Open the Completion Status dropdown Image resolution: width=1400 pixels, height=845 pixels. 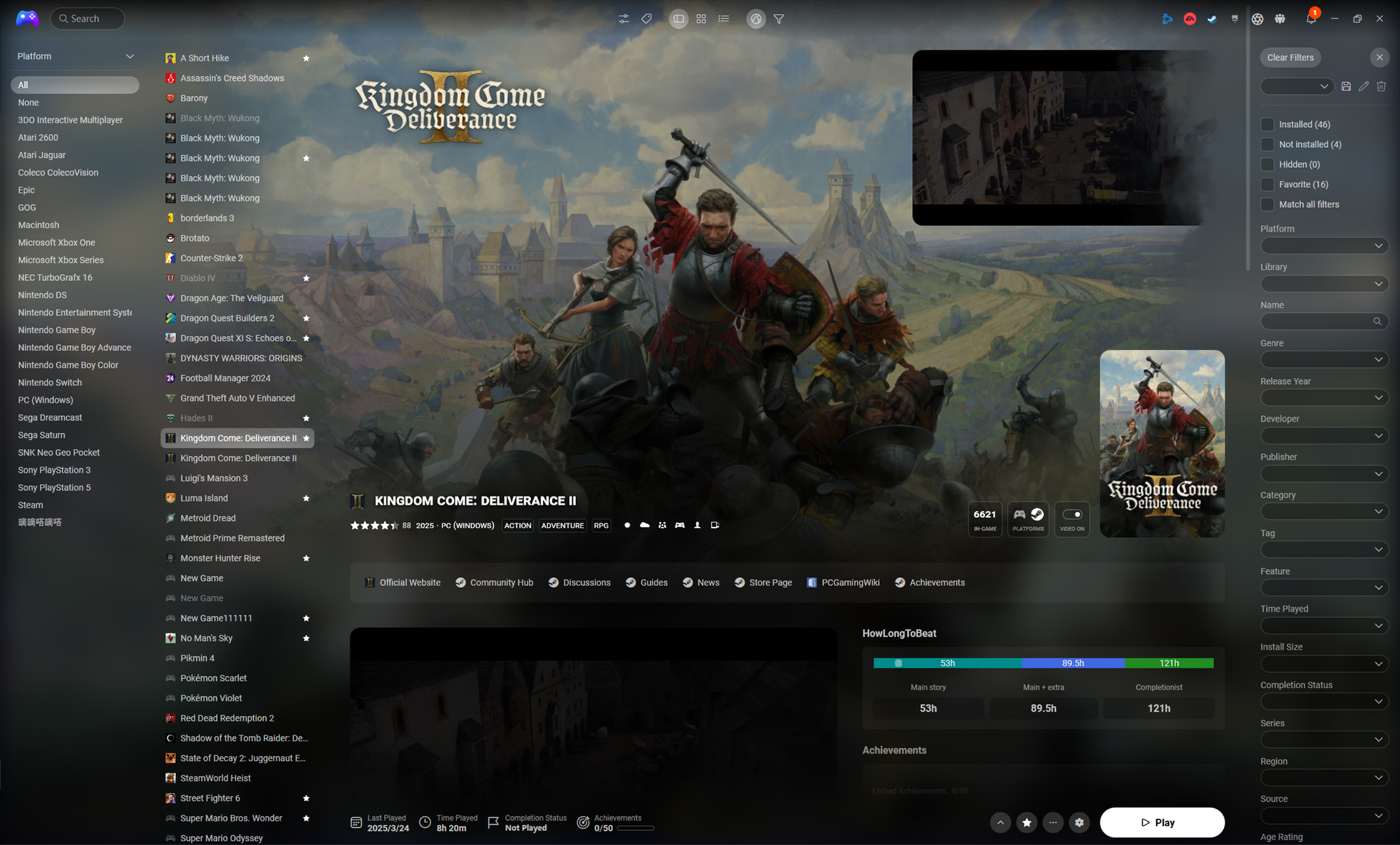click(1324, 701)
